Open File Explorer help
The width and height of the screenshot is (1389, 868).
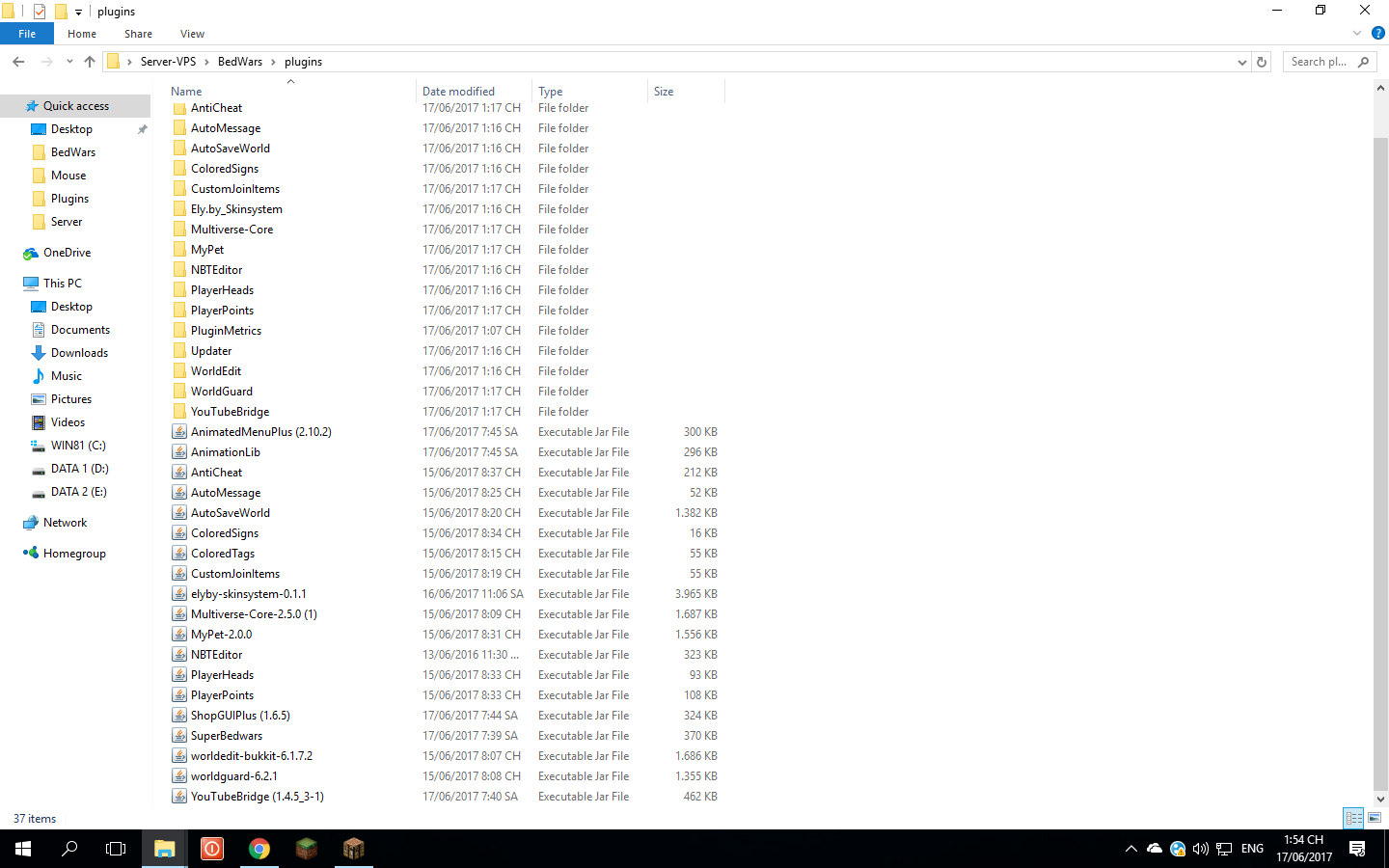[x=1378, y=33]
